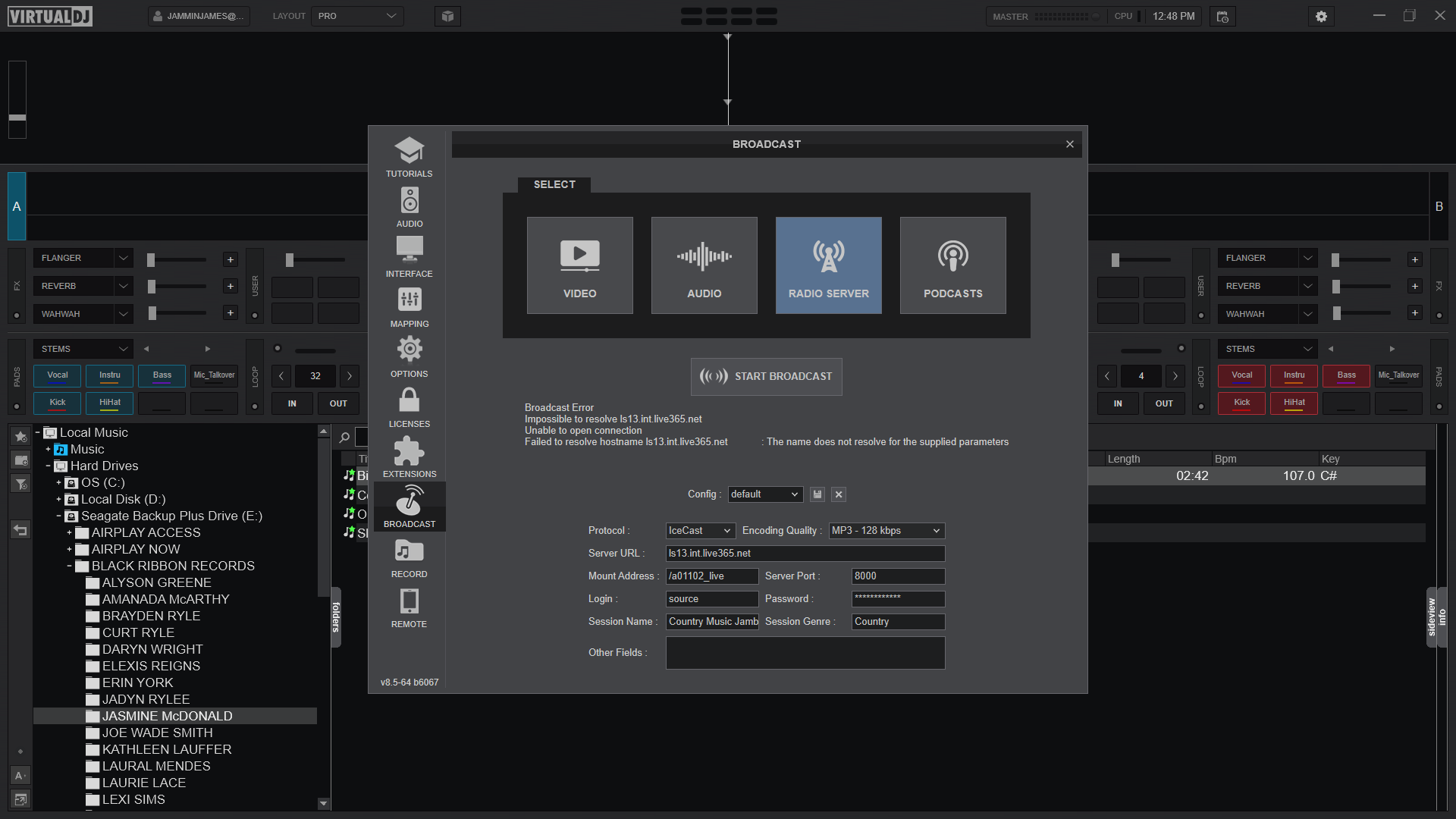Click the Server URL input field
Image resolution: width=1456 pixels, height=819 pixels.
pos(805,554)
